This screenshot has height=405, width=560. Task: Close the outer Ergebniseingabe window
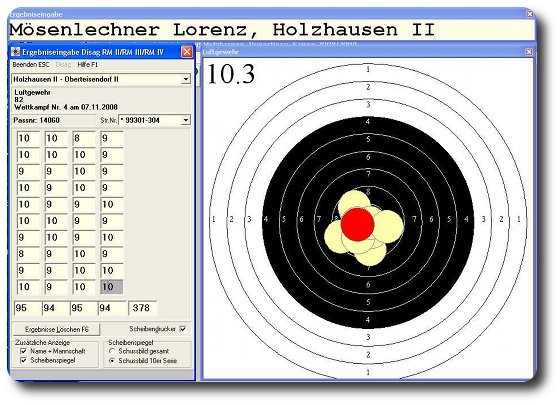click(530, 14)
